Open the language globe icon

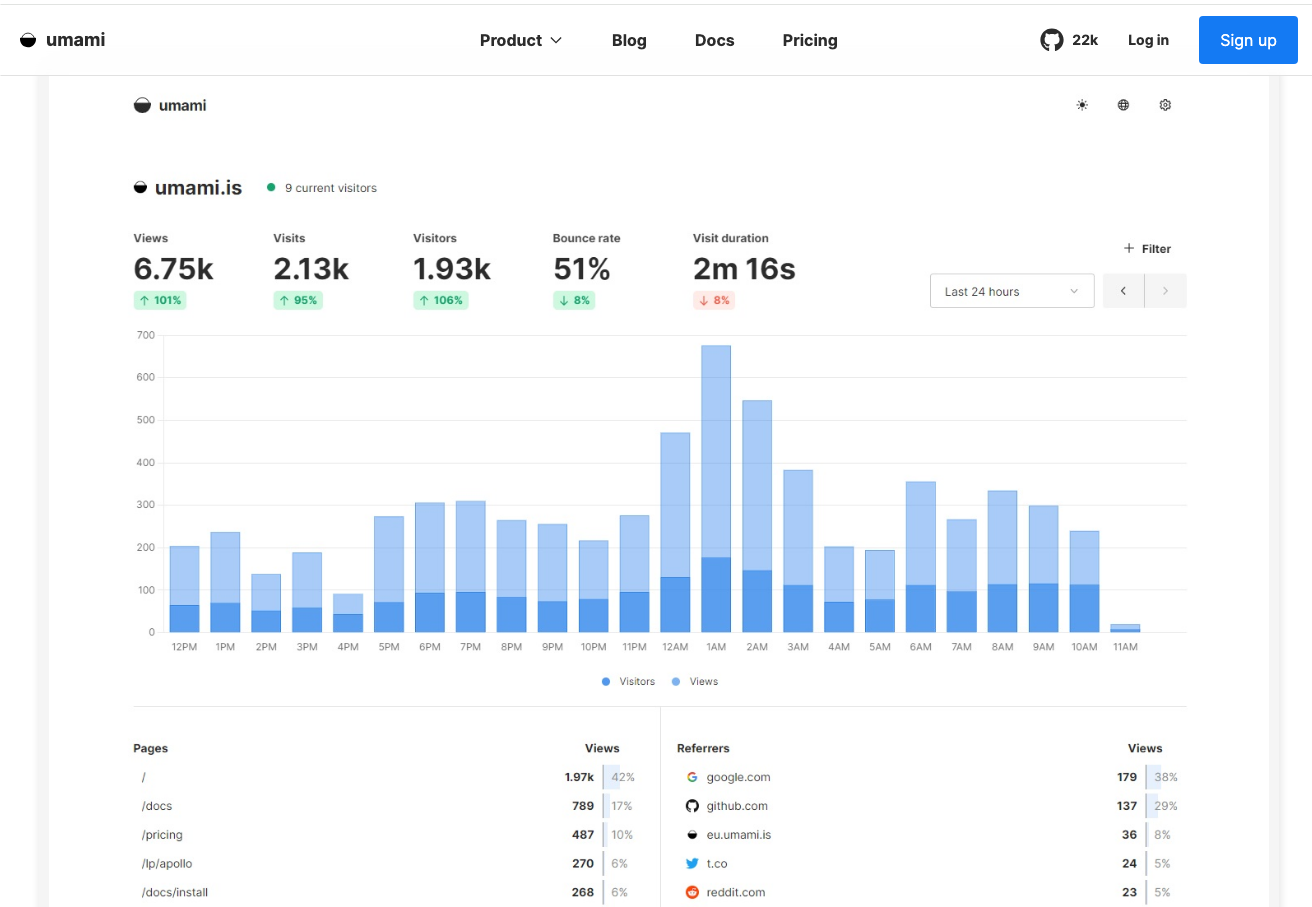pyautogui.click(x=1123, y=105)
